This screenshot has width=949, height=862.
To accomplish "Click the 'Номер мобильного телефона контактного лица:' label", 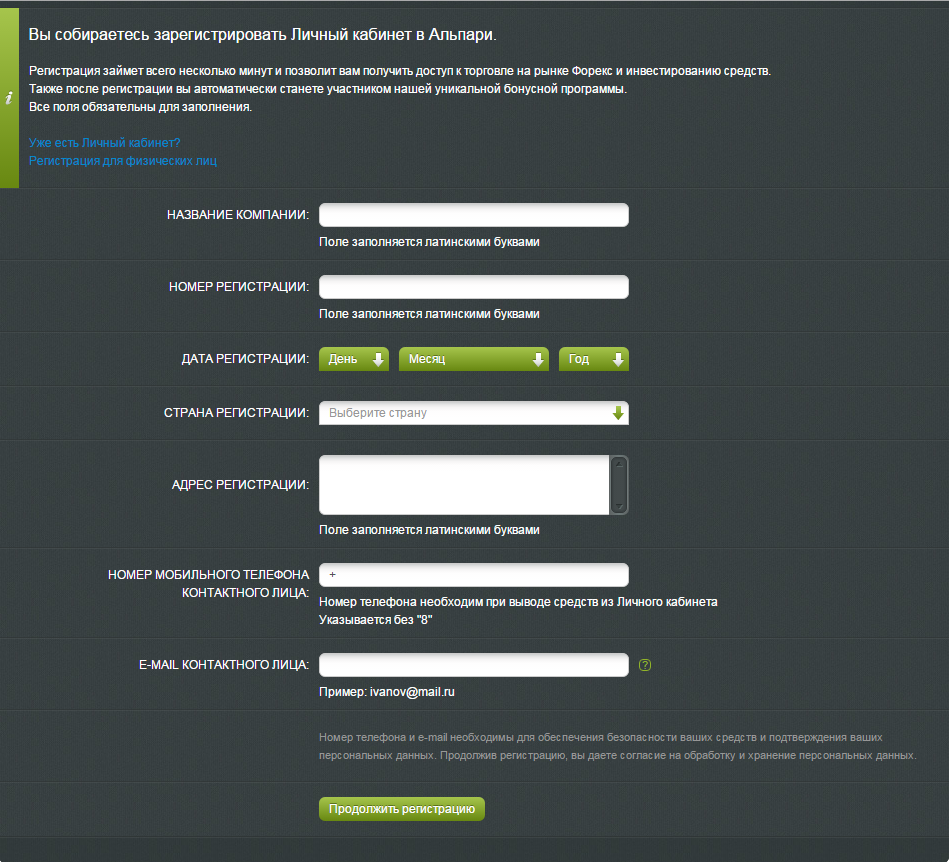I will [208, 584].
